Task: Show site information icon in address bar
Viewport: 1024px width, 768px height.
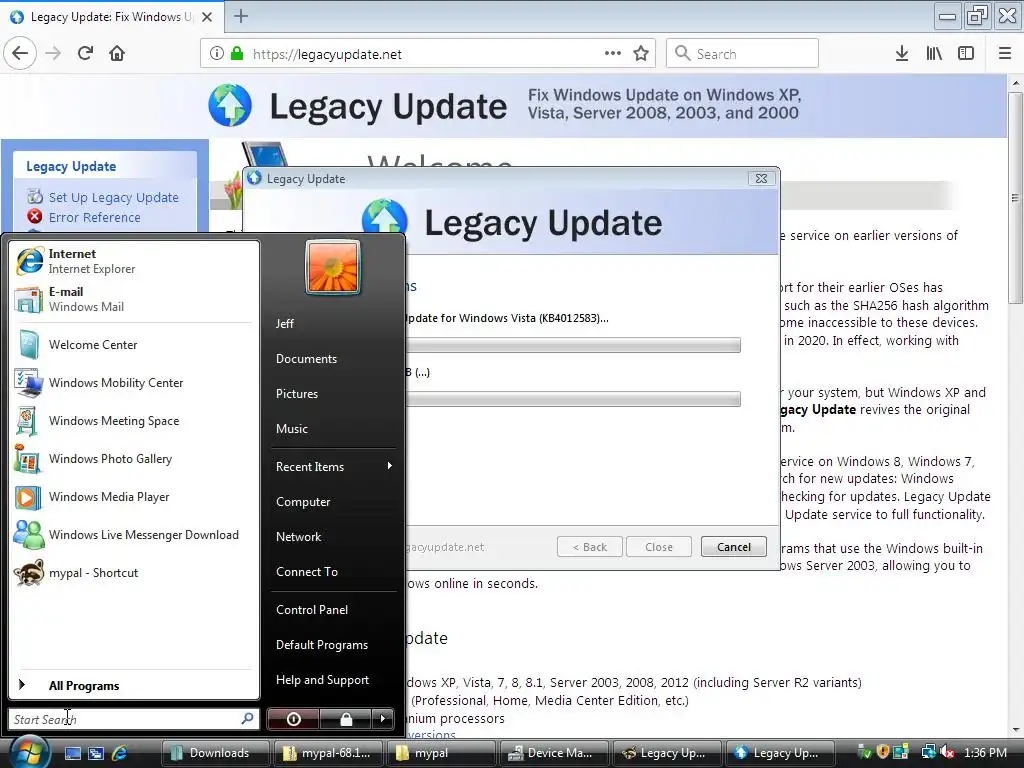Action: pyautogui.click(x=217, y=54)
